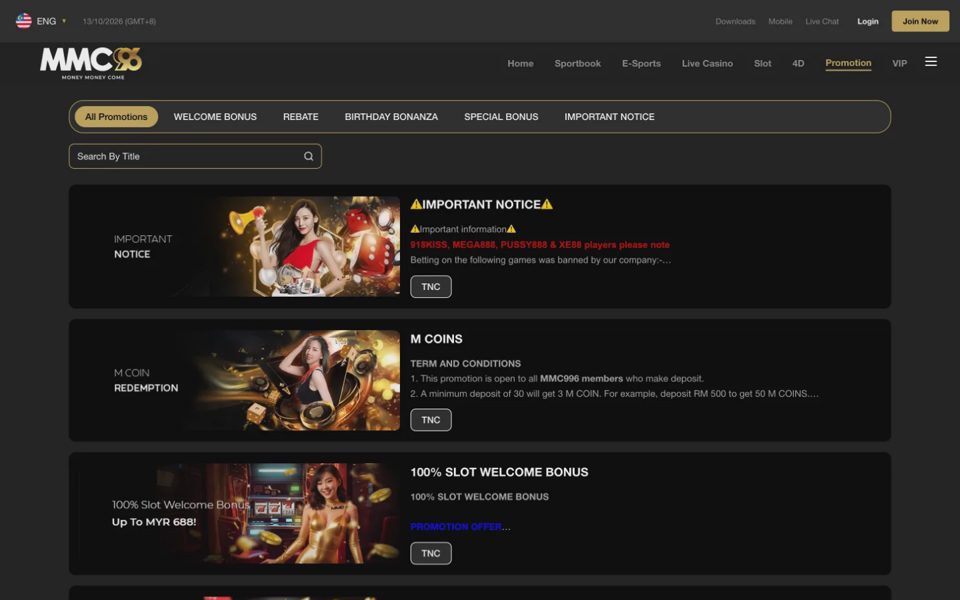The image size is (960, 600).
Task: Click the 100% Slot Welcome Bonus banner
Action: point(239,514)
